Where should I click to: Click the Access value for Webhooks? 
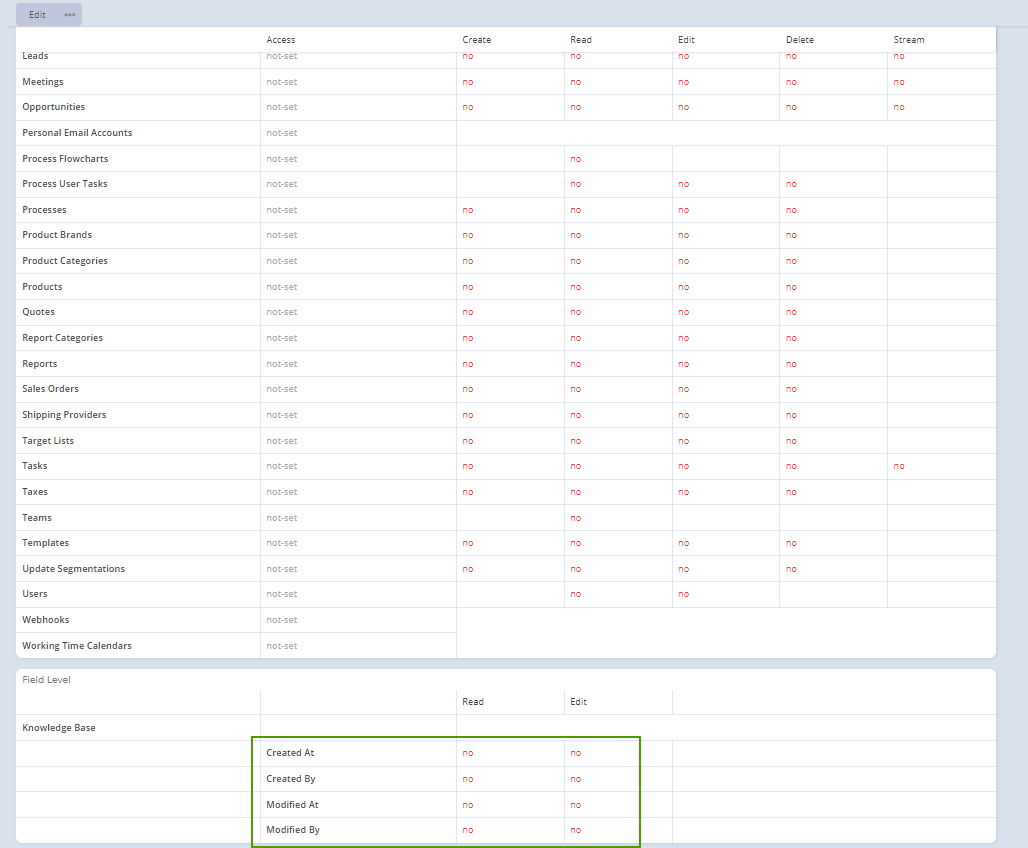coord(281,620)
